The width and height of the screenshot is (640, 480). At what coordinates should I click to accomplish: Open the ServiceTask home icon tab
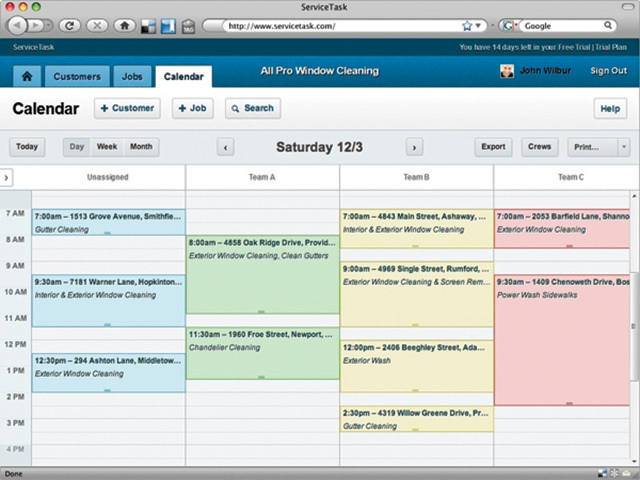[26, 76]
